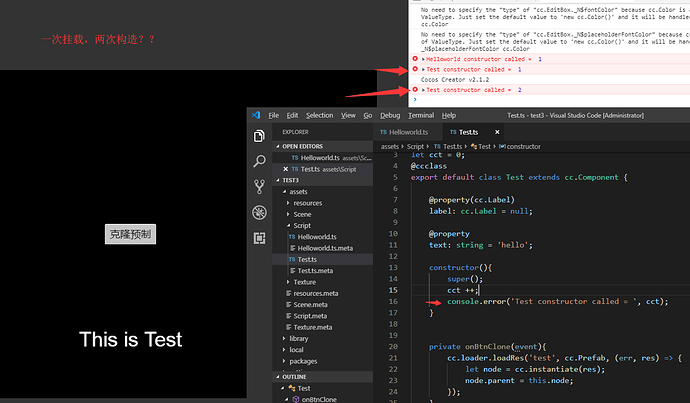Screen dimensions: 690x403
Task: Click editor line number 16
Action: tap(393, 301)
